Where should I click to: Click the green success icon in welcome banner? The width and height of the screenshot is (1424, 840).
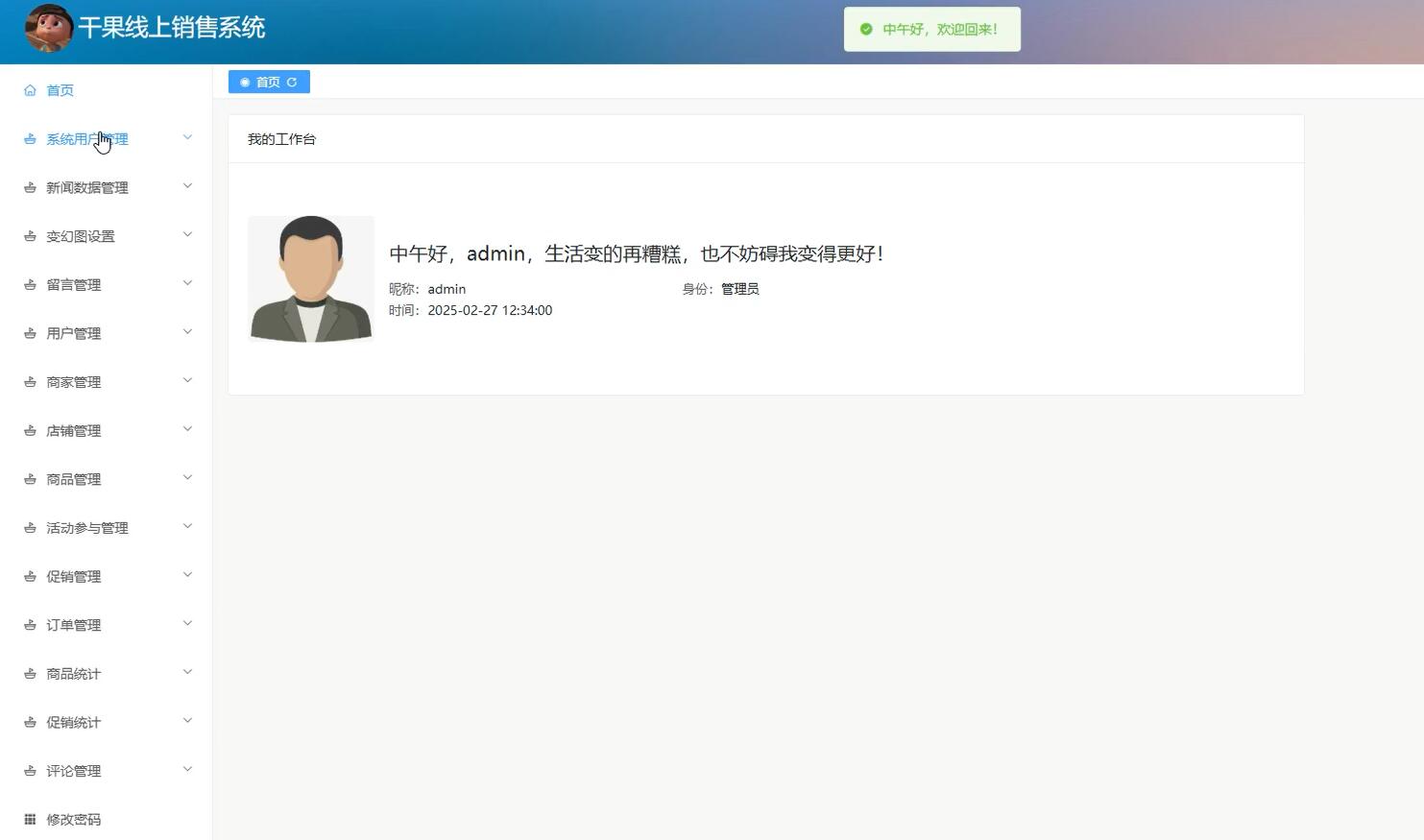point(864,29)
